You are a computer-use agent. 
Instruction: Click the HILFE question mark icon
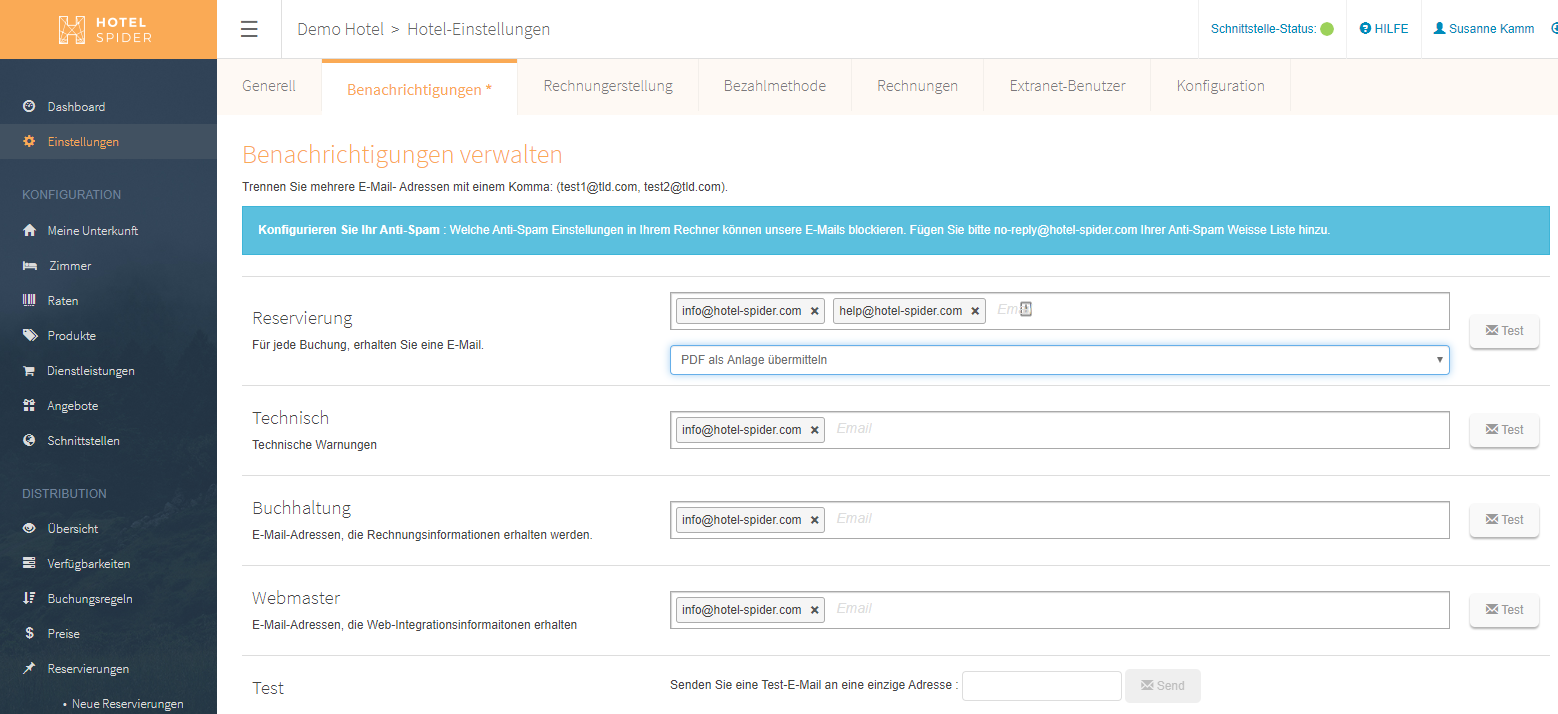tap(1365, 29)
